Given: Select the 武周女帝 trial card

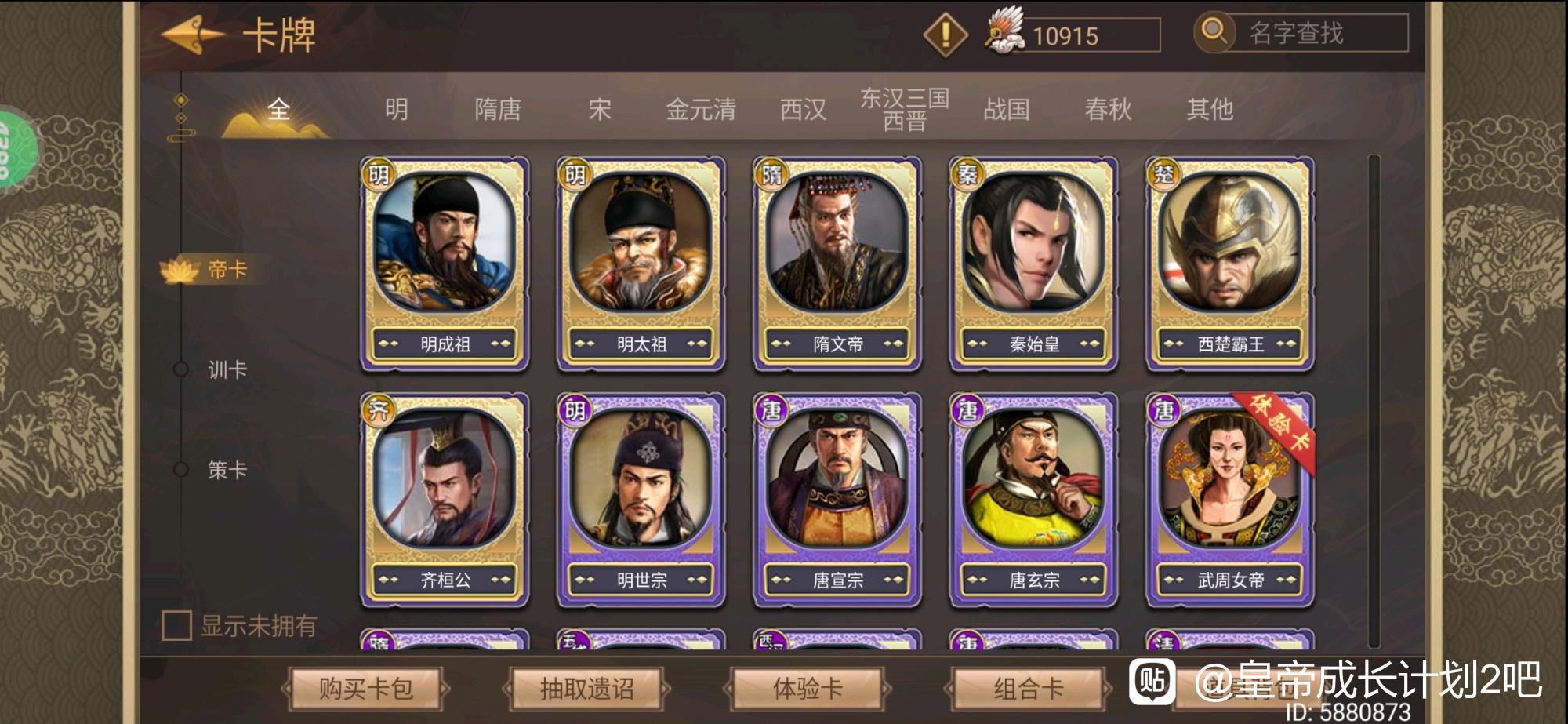Looking at the screenshot, I should [1230, 500].
